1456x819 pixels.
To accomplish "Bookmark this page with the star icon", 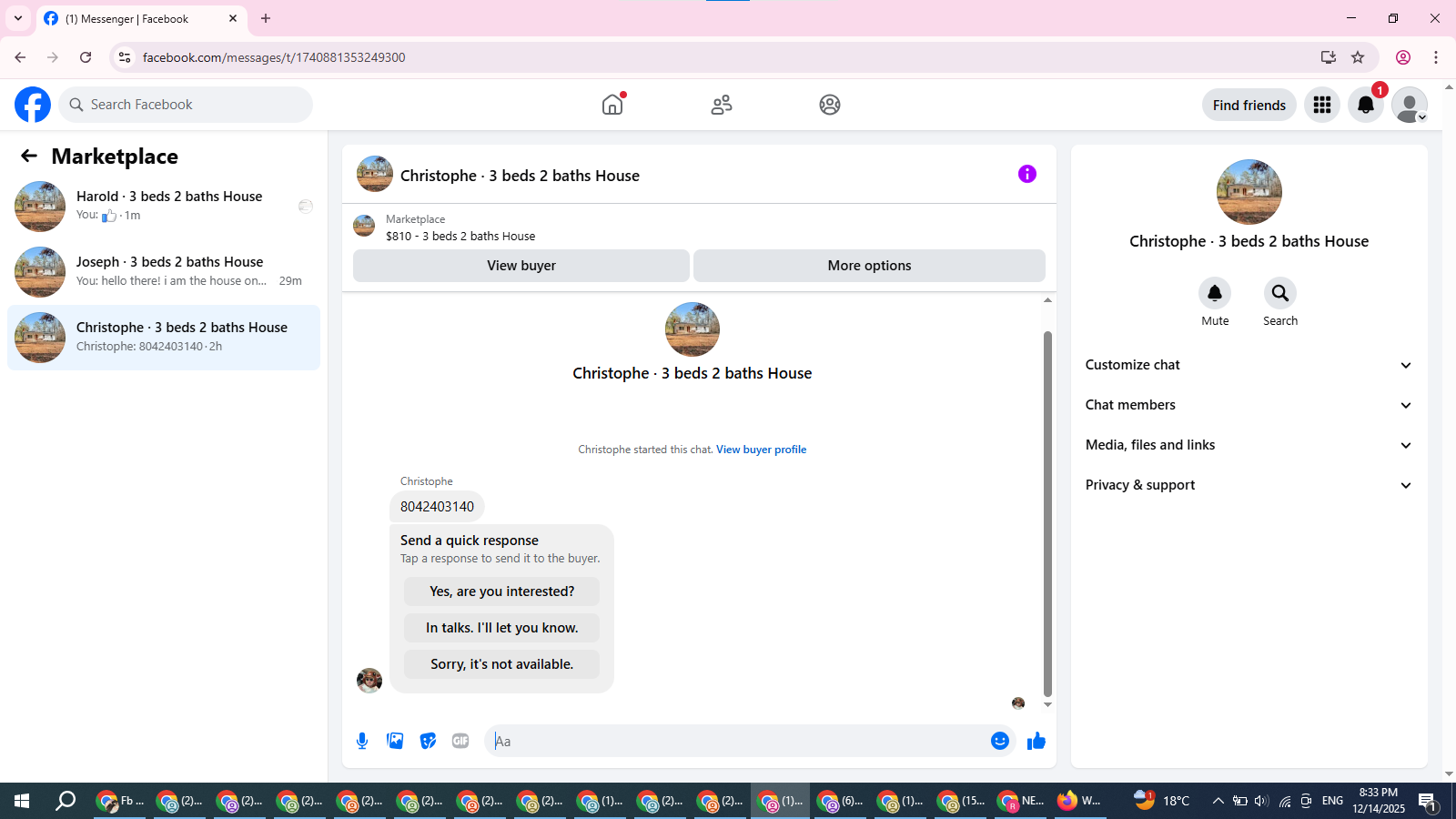I will click(1358, 57).
